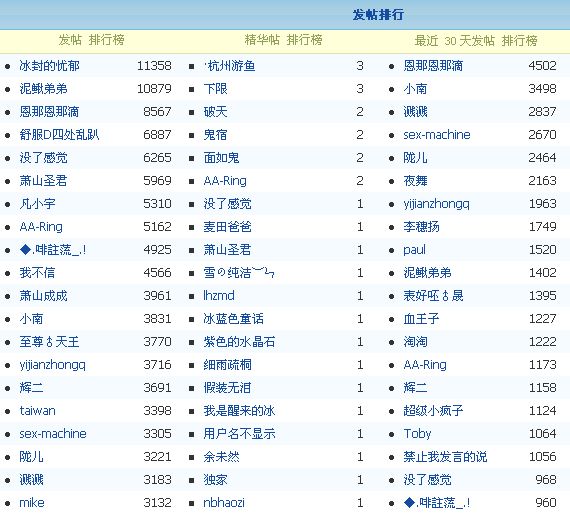
Task: Click 用户名不显示 in the middle column
Action: [240, 434]
